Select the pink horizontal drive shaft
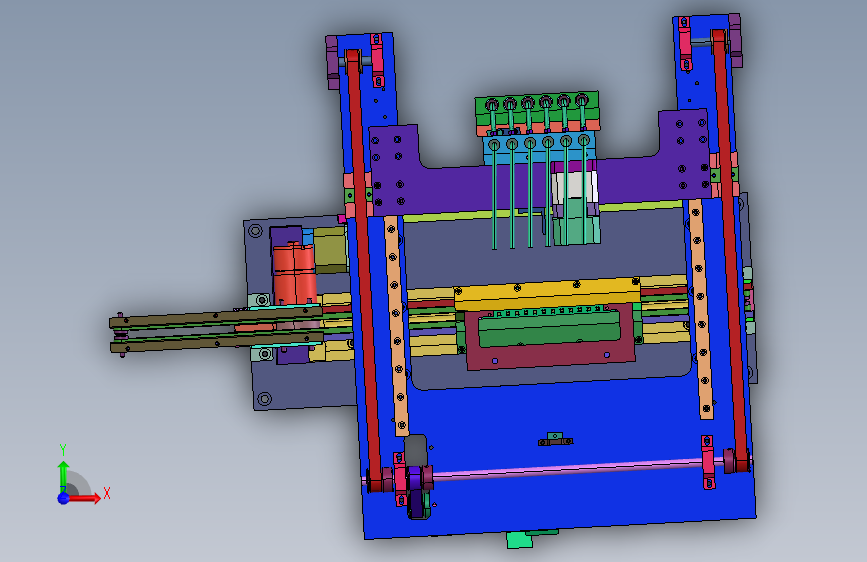The width and height of the screenshot is (867, 562). [x=578, y=469]
